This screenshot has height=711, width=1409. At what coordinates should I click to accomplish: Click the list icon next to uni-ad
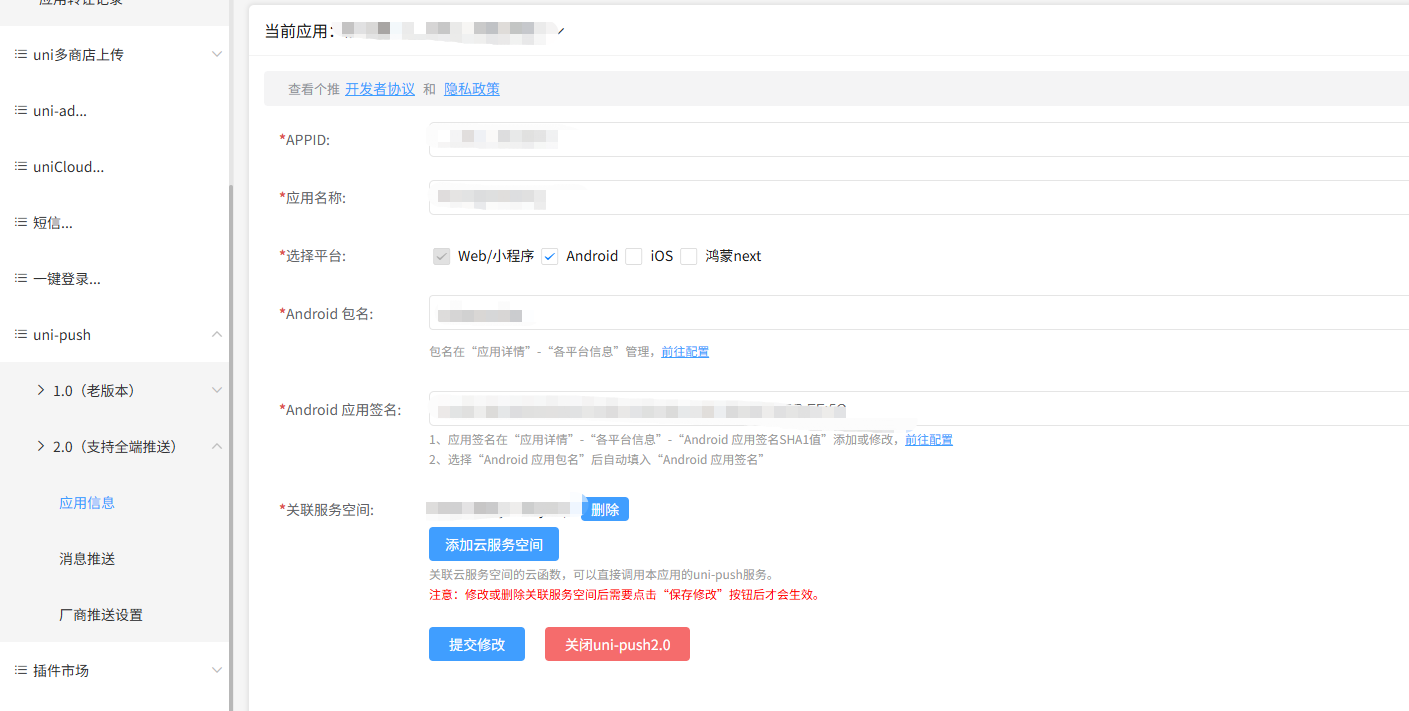point(20,111)
